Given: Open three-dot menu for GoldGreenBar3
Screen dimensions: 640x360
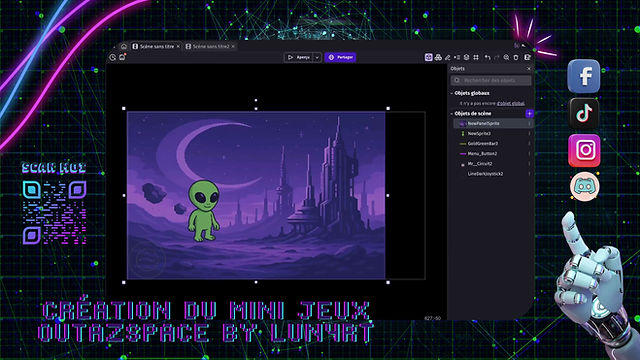Looking at the screenshot, I should tap(529, 144).
